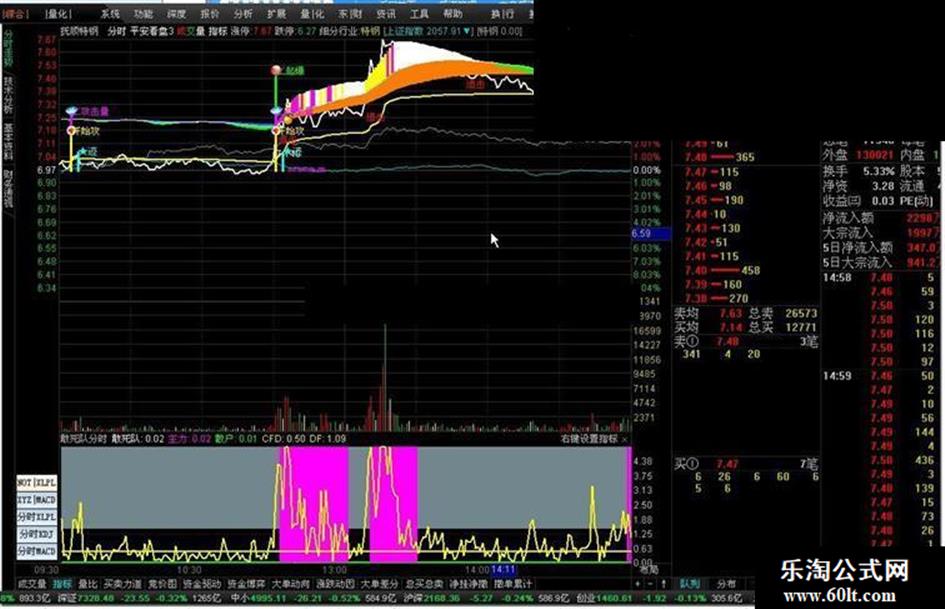Click the up arrow icon in bottom bar

pos(664,584)
